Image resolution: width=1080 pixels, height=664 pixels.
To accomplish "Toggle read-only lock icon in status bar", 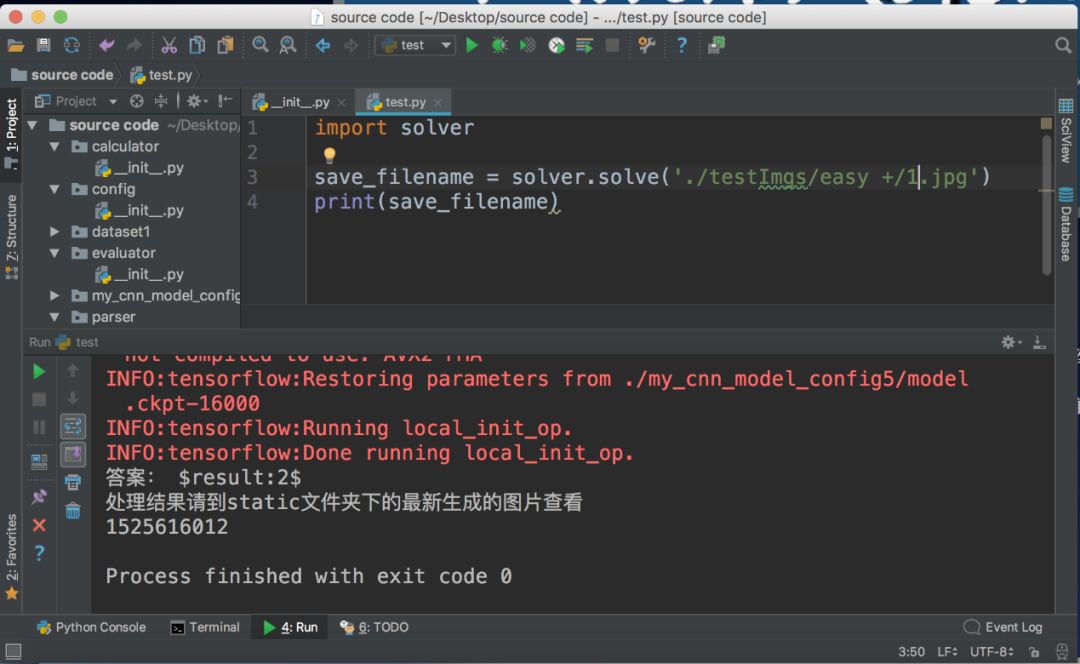I will (x=1034, y=652).
